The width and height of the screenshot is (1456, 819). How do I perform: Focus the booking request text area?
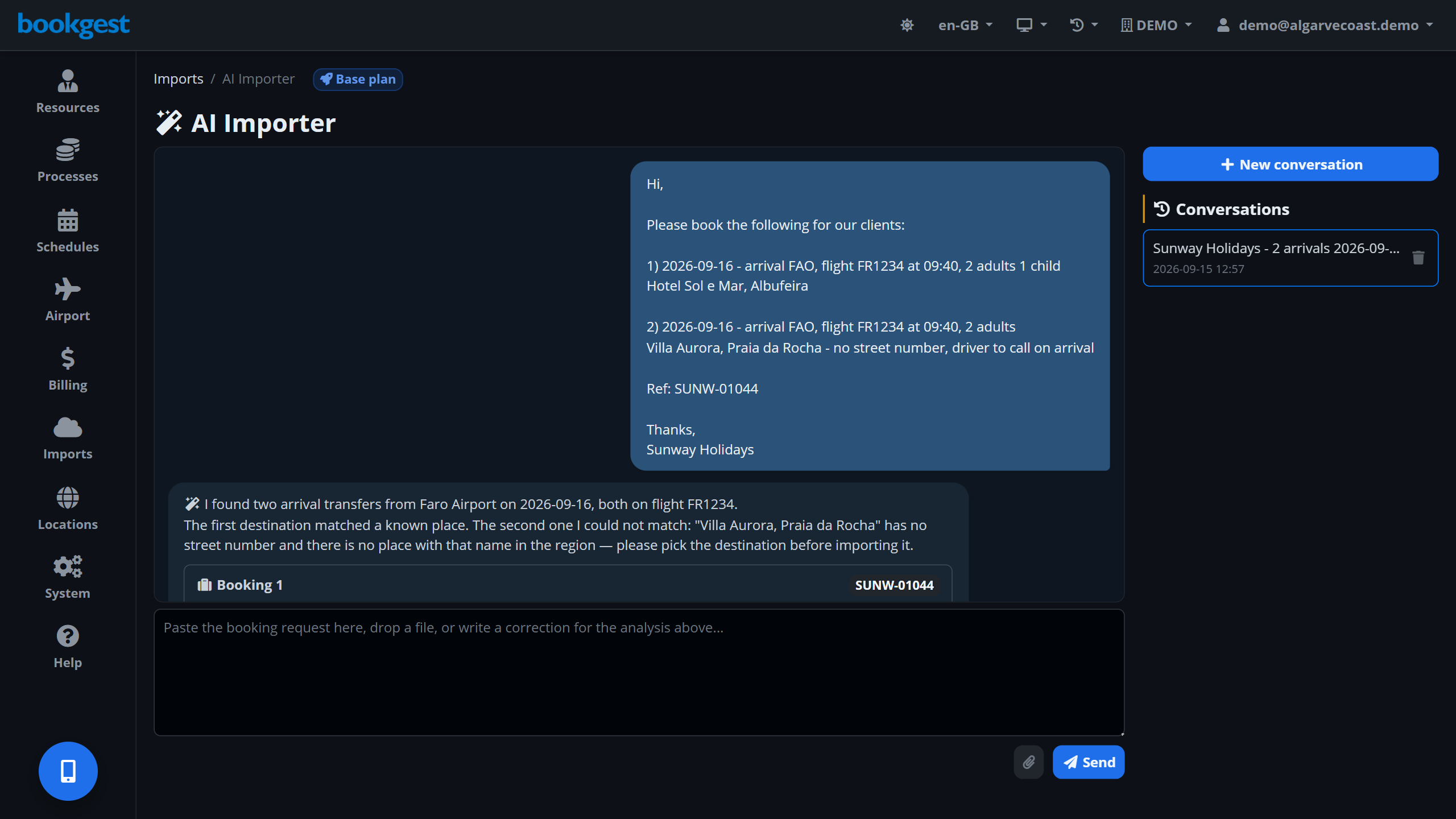click(639, 672)
